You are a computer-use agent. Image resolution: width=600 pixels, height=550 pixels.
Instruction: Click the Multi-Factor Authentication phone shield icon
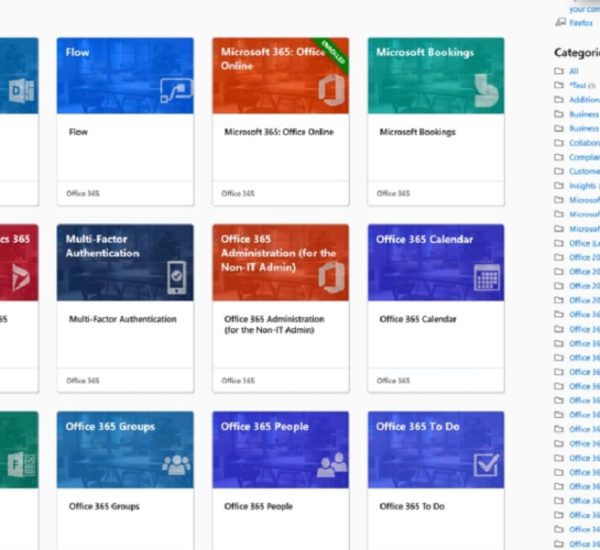(x=176, y=277)
